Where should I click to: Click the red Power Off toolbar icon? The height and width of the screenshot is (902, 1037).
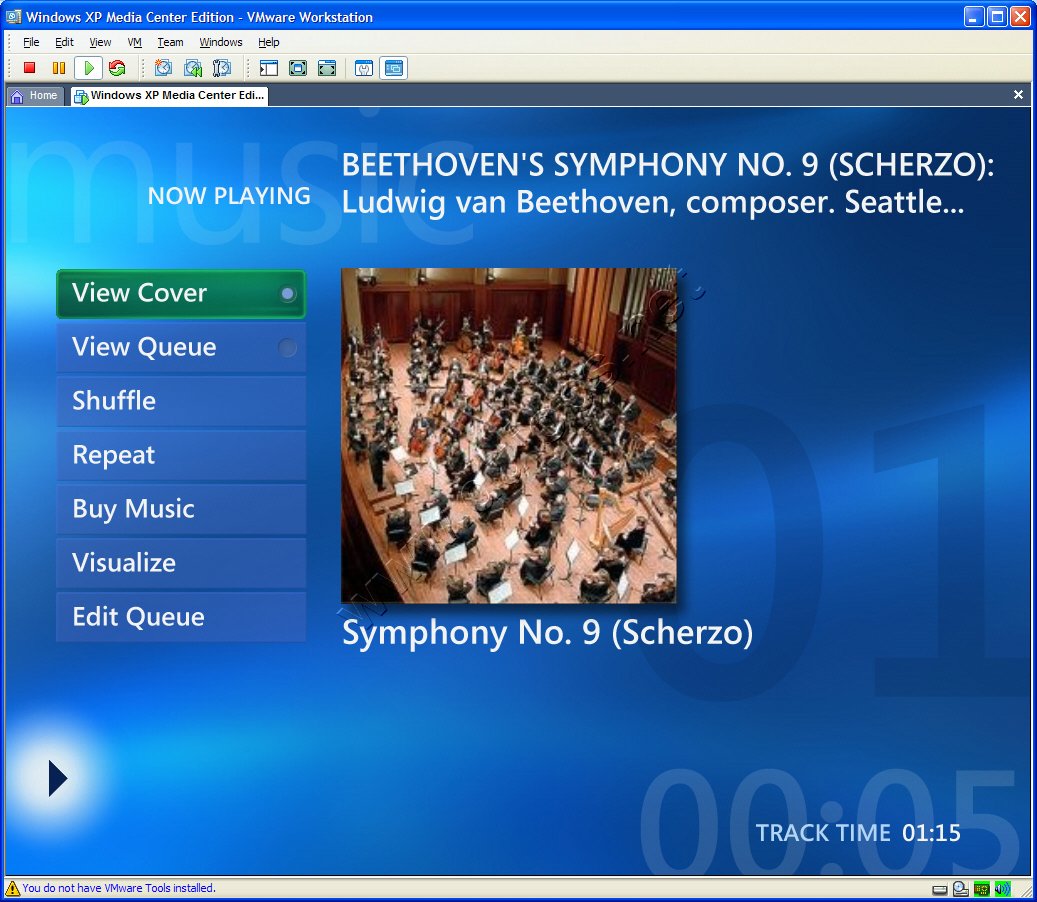pos(29,67)
